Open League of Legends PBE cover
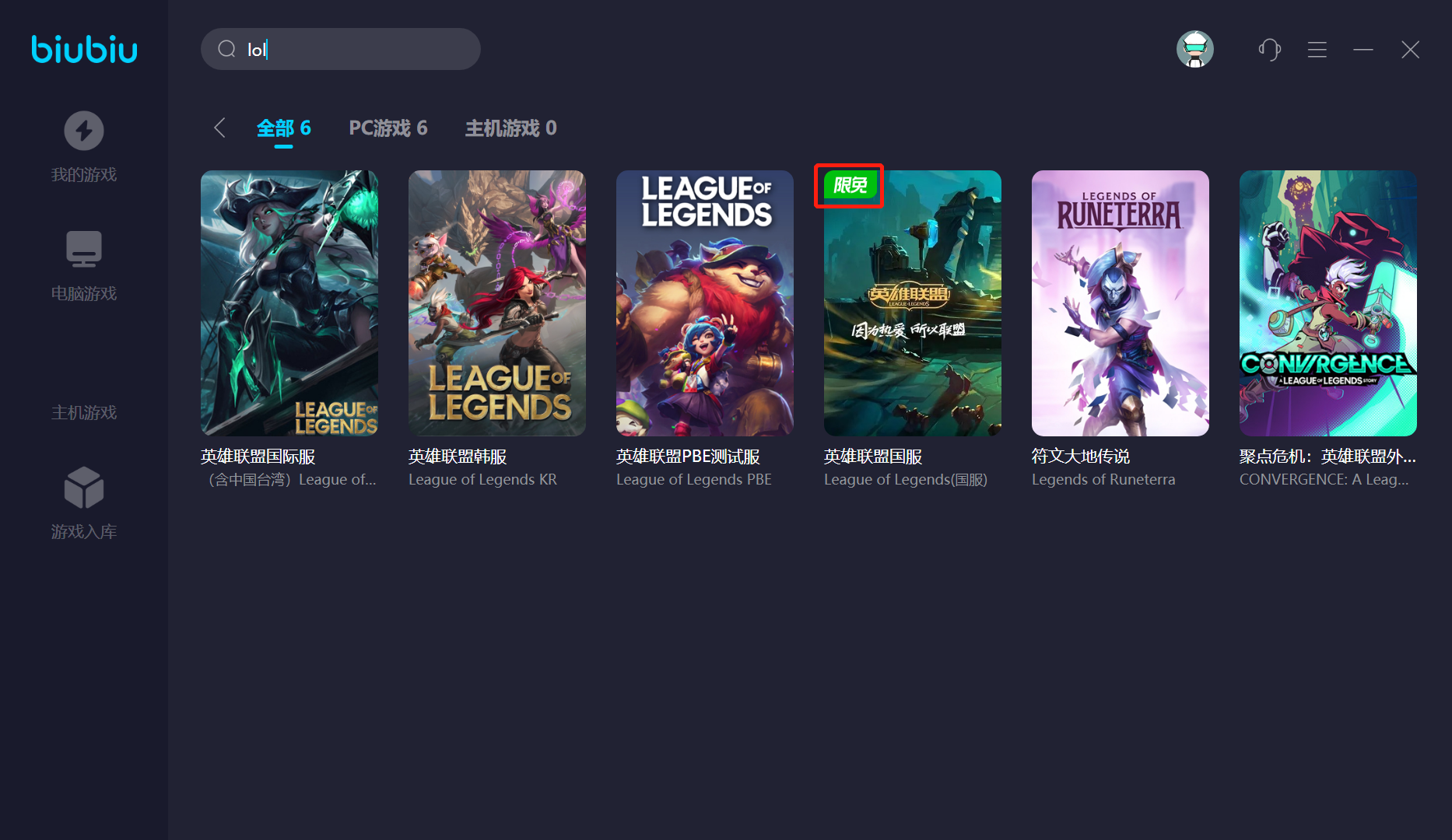This screenshot has width=1452, height=840. click(705, 303)
